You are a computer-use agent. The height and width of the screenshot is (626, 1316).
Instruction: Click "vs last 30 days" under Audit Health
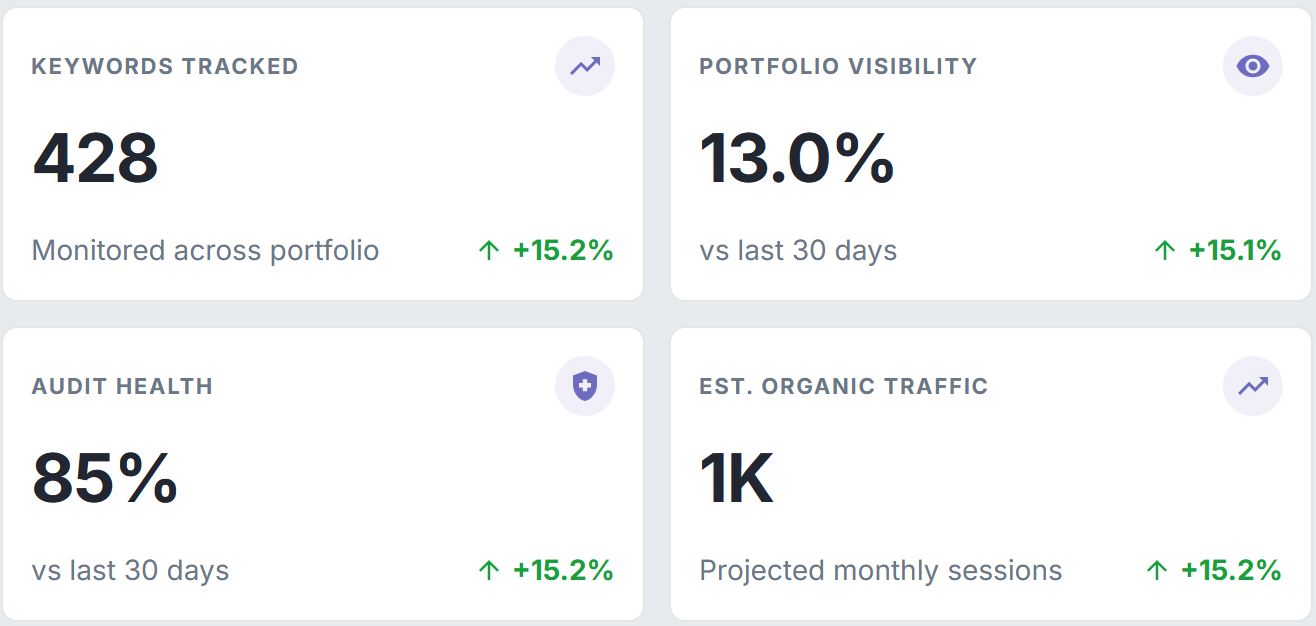click(130, 571)
